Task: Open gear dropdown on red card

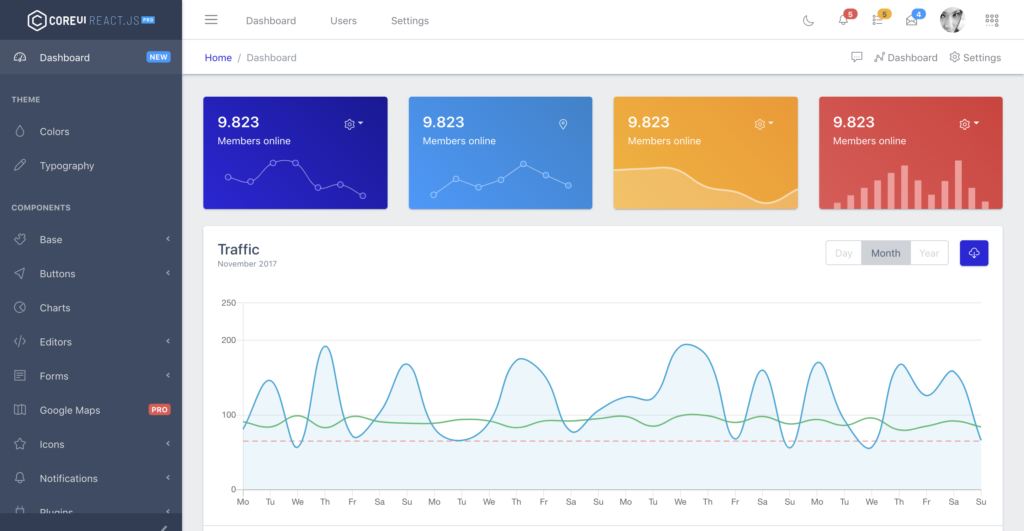Action: (968, 124)
